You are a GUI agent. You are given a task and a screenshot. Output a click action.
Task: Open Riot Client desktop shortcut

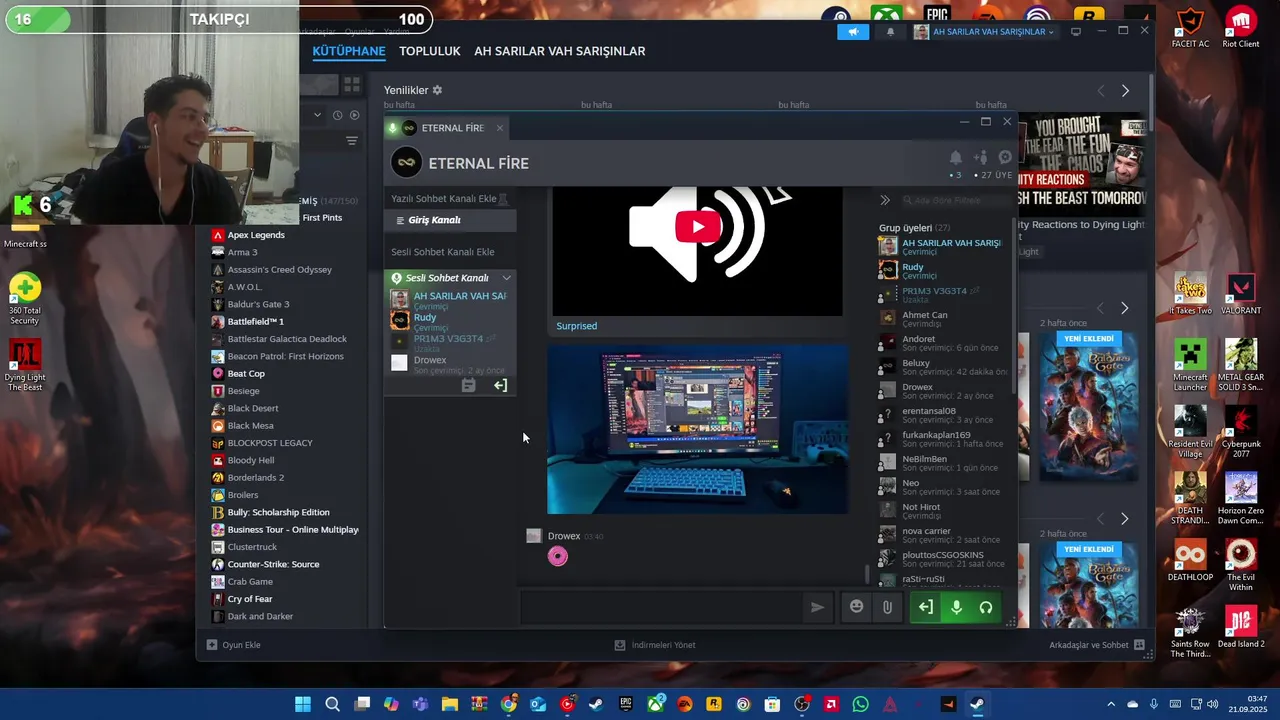pyautogui.click(x=1241, y=27)
